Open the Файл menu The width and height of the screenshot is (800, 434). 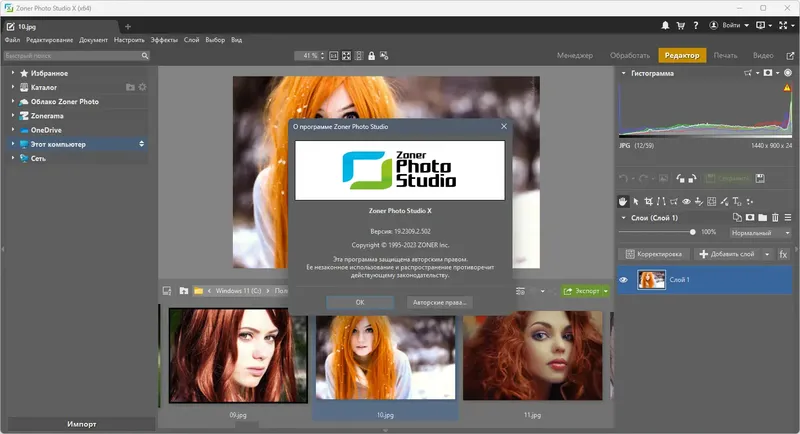pos(12,40)
